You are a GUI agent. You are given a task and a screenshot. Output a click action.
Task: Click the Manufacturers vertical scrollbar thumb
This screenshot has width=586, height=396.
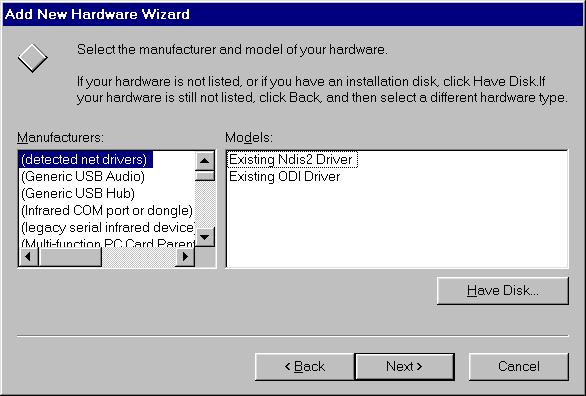point(204,176)
